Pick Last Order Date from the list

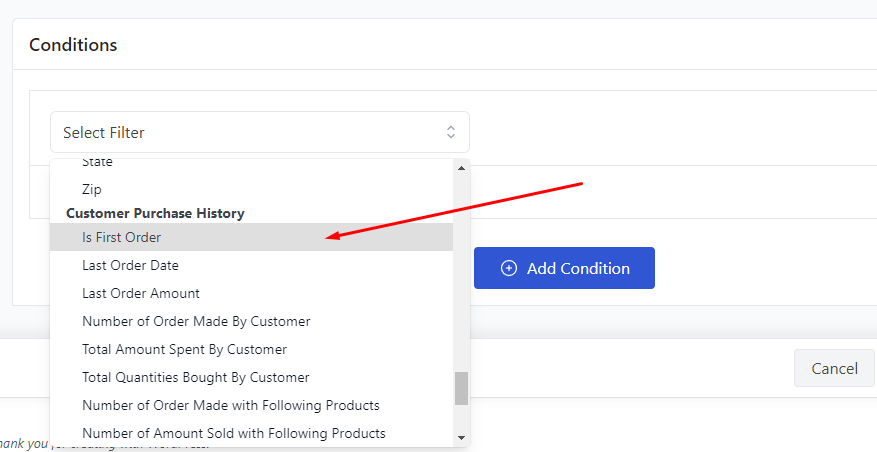coord(251,265)
